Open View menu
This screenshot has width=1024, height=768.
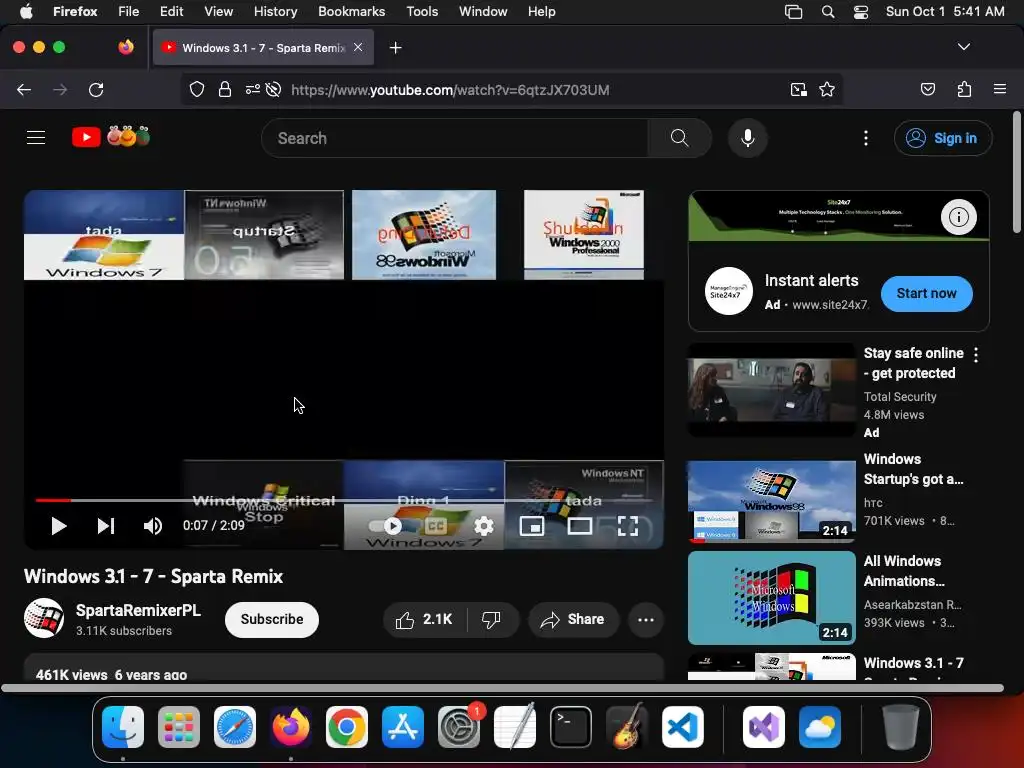pos(218,11)
